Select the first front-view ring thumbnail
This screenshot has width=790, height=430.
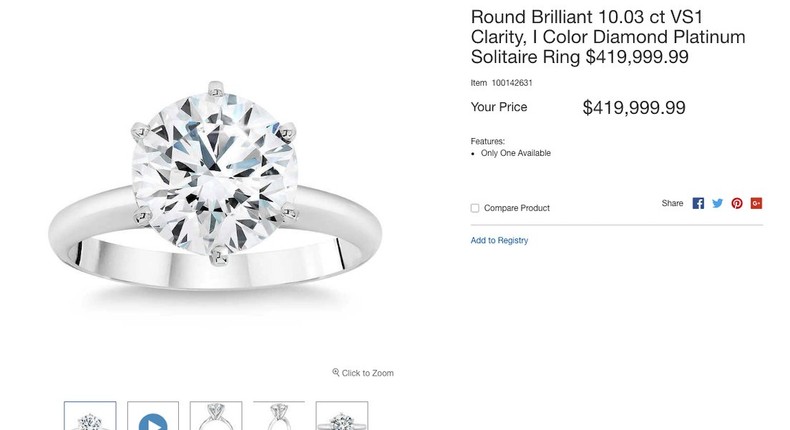coord(90,418)
